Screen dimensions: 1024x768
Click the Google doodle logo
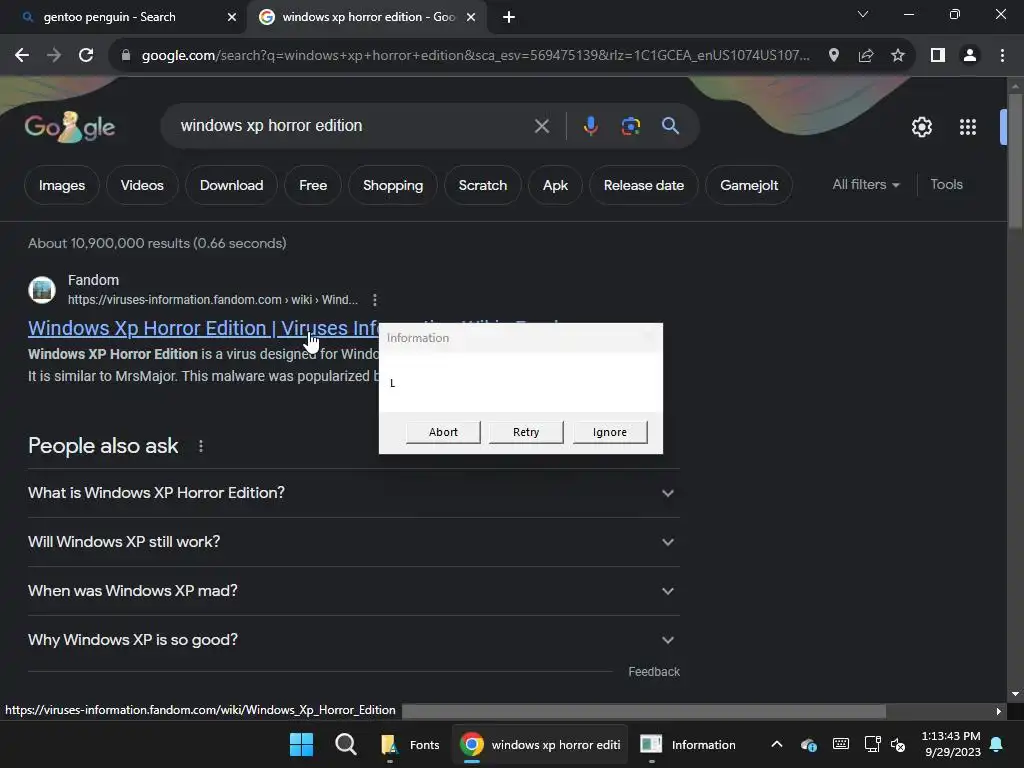70,127
